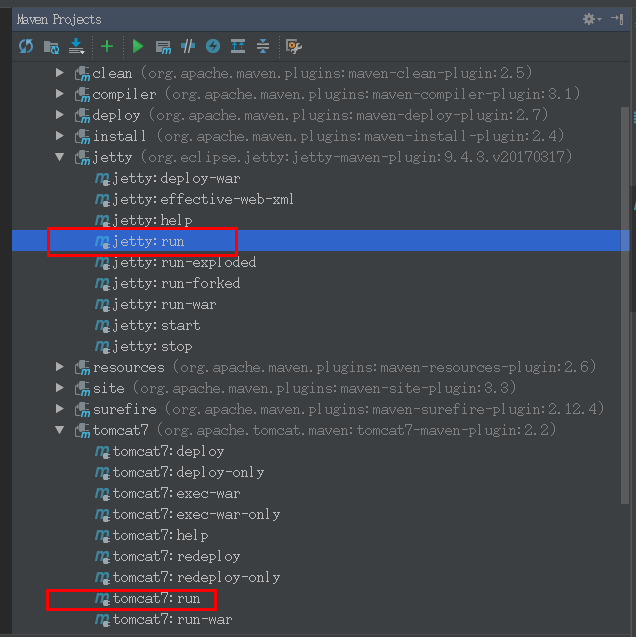Click Download Sources and Documentation icon
Screen dimensions: 636x637
pos(76,46)
